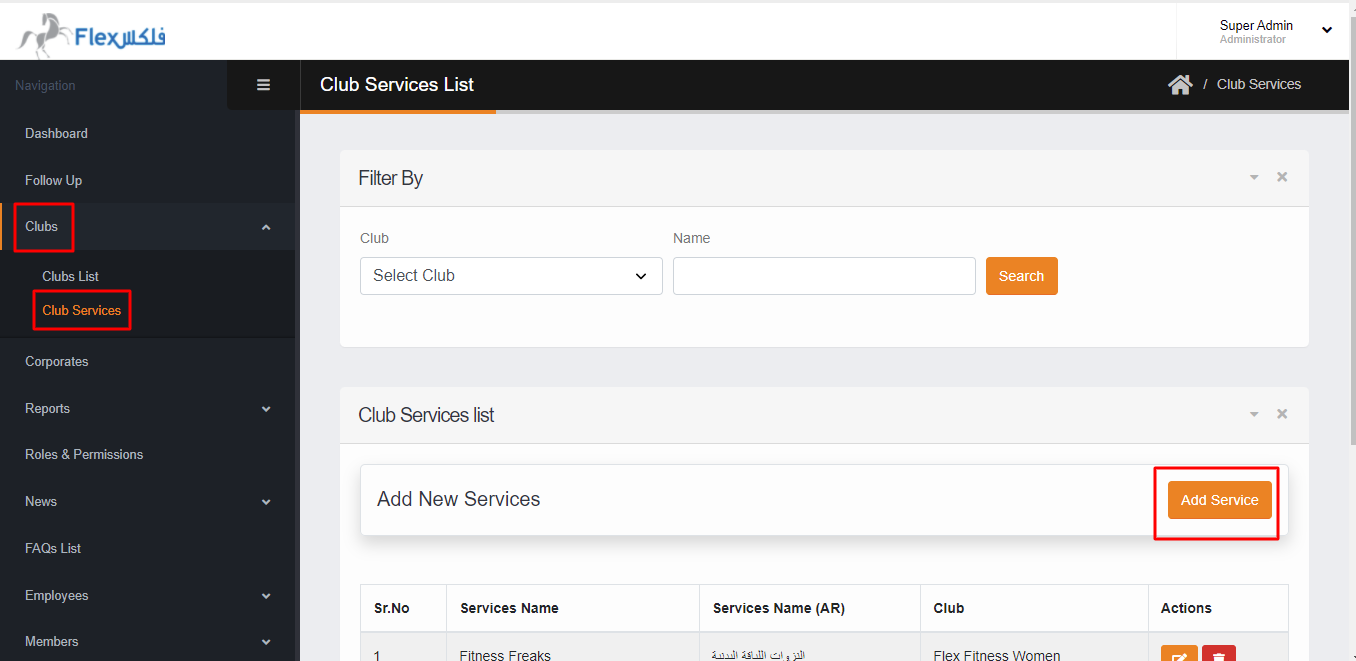Image resolution: width=1356 pixels, height=661 pixels.
Task: Click the edit icon for Fitness Freaks service
Action: [1179, 655]
